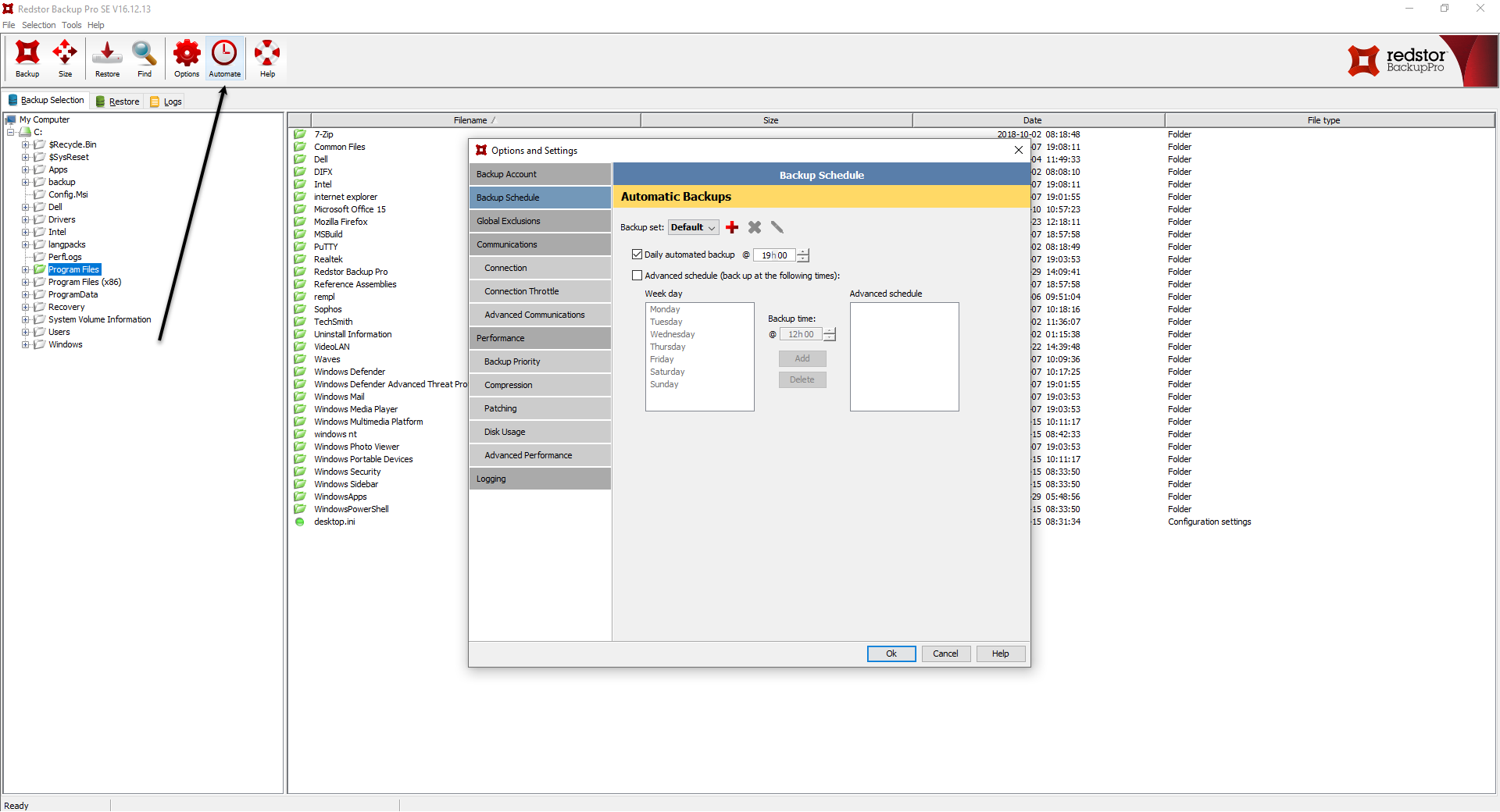Viewport: 1500px width, 812px height.
Task: Open Advanced Performance settings
Action: coord(540,455)
